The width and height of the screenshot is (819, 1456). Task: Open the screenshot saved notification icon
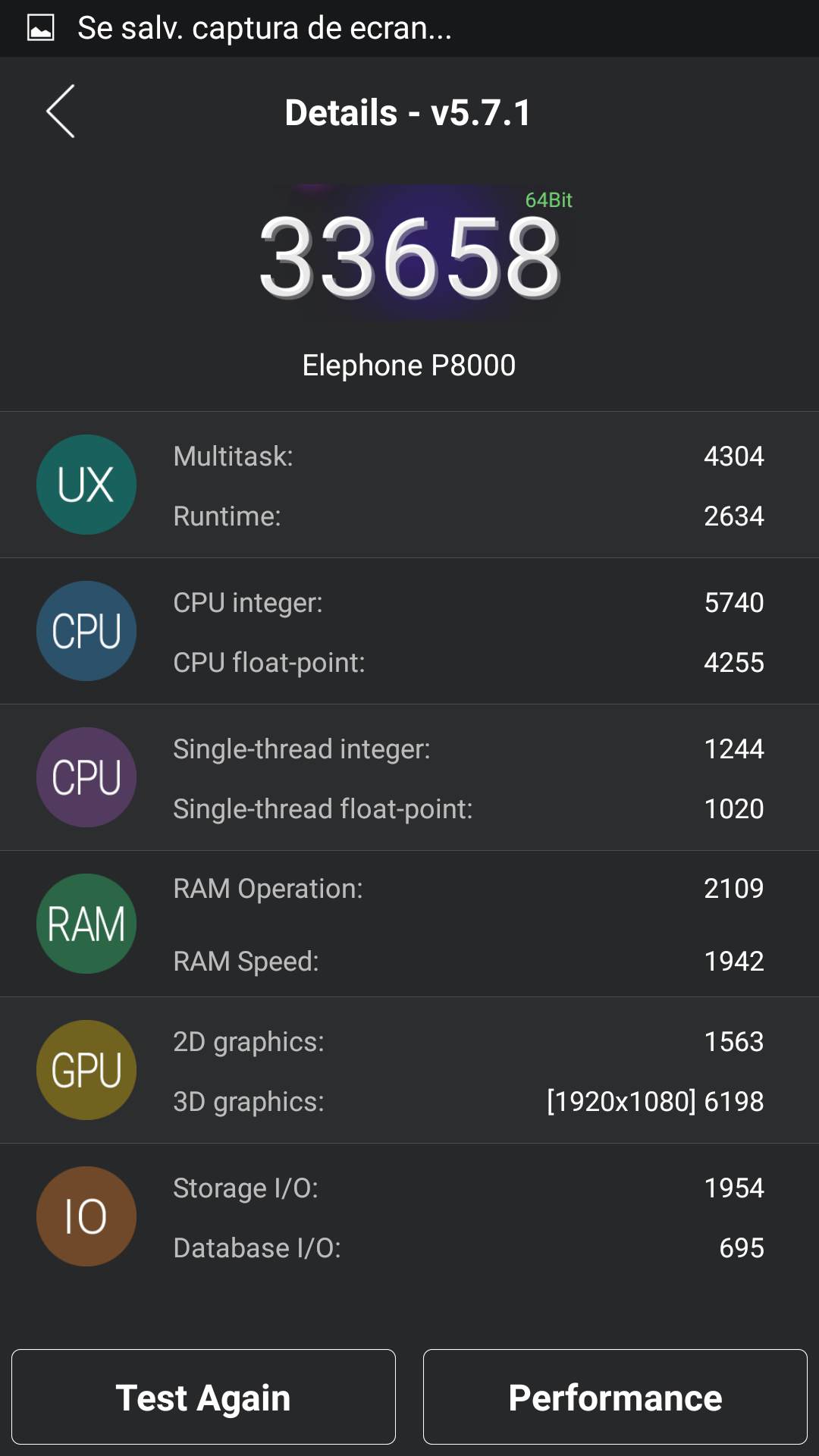click(41, 28)
